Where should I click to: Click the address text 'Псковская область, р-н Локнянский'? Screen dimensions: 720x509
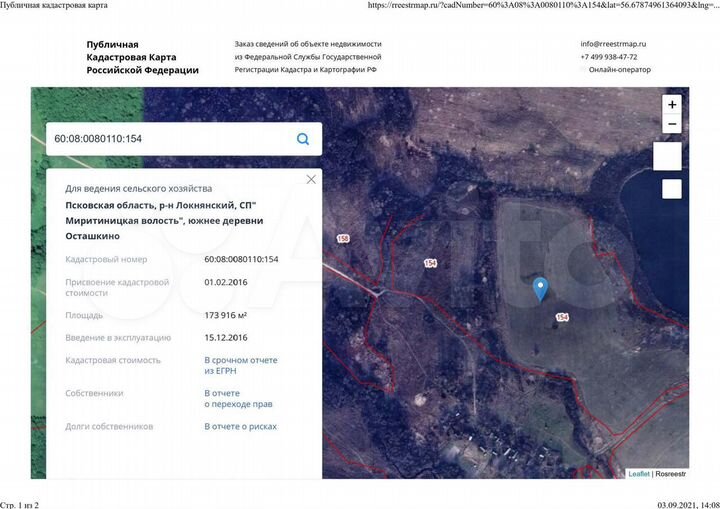click(150, 205)
